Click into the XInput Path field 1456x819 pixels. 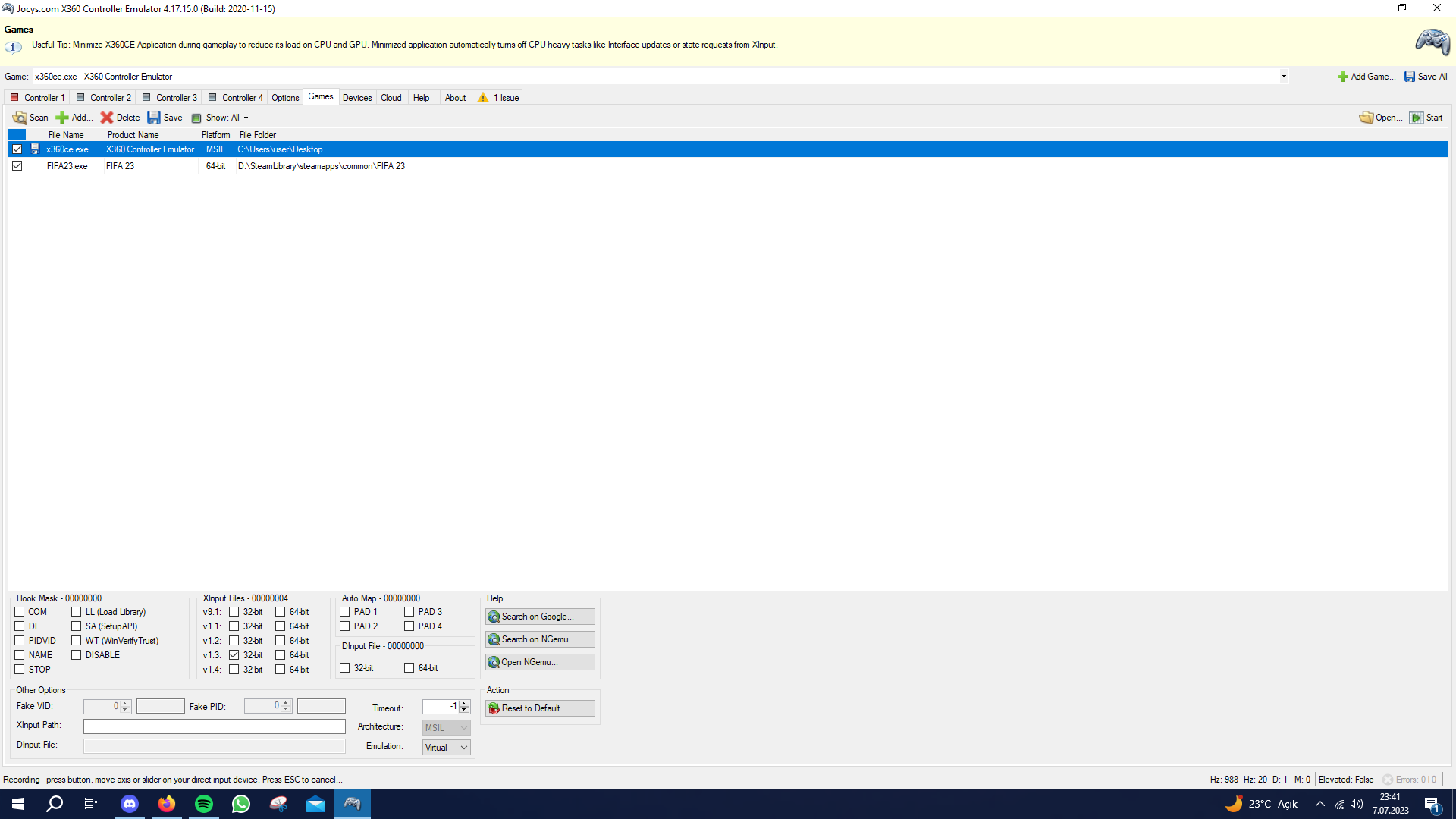[x=214, y=726]
